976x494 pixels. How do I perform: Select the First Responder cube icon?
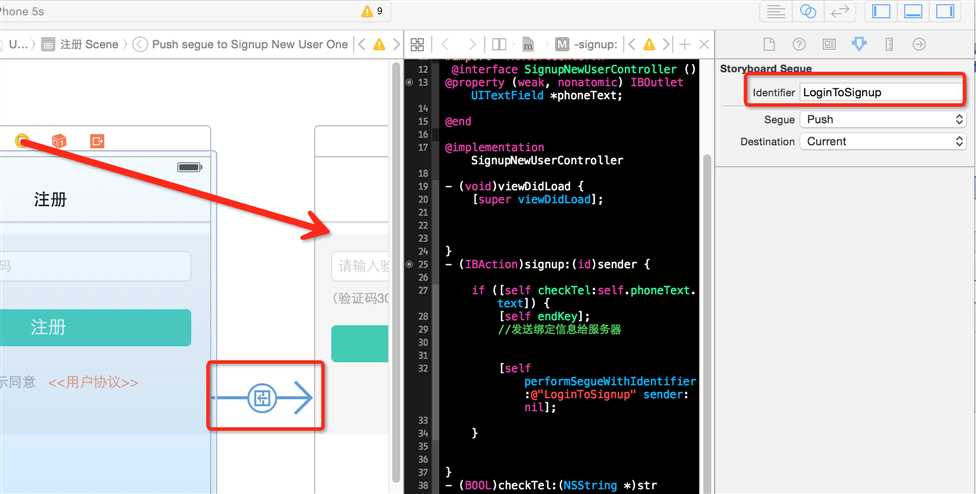(x=59, y=141)
